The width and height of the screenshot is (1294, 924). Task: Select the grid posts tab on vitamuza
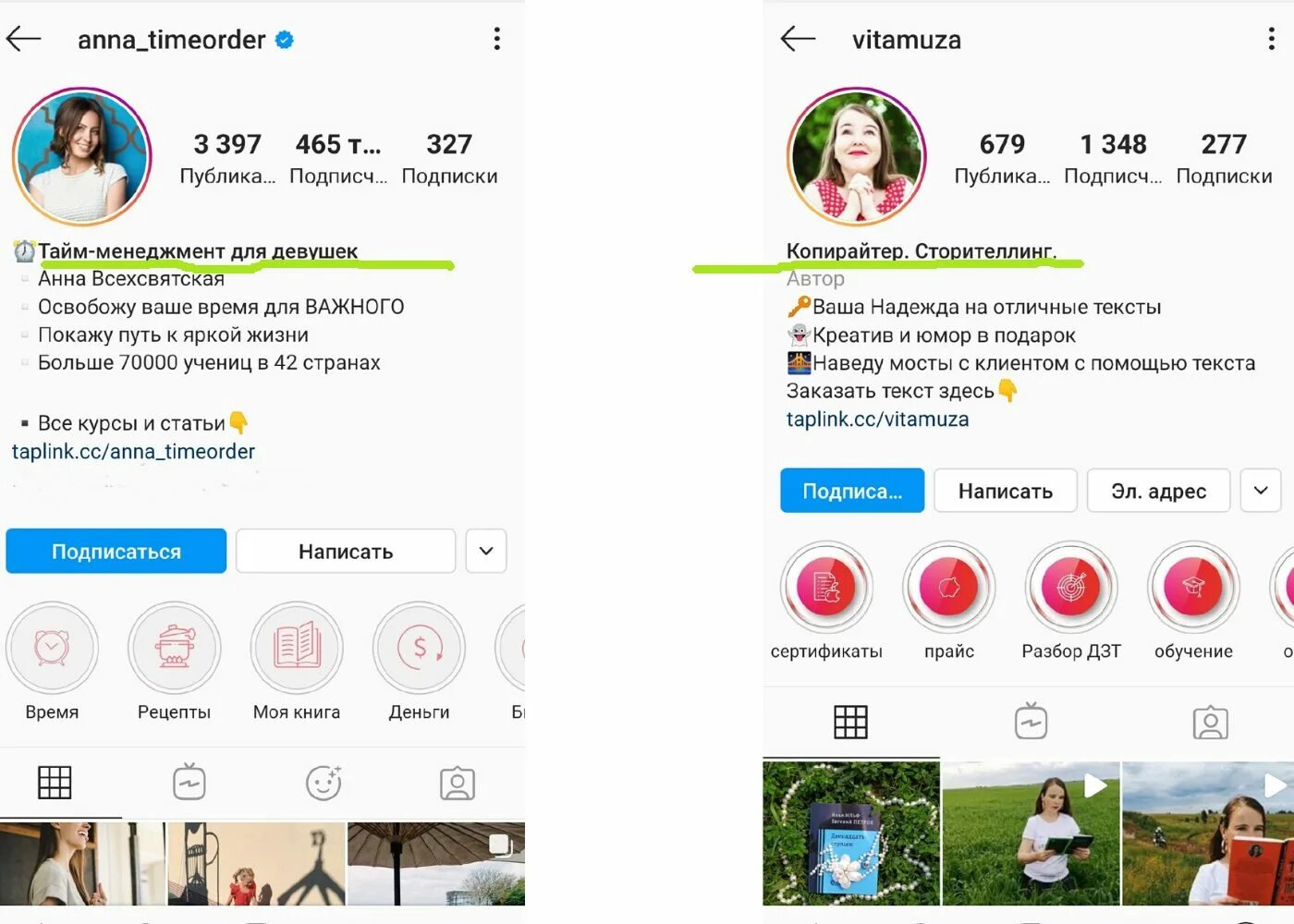tap(850, 722)
